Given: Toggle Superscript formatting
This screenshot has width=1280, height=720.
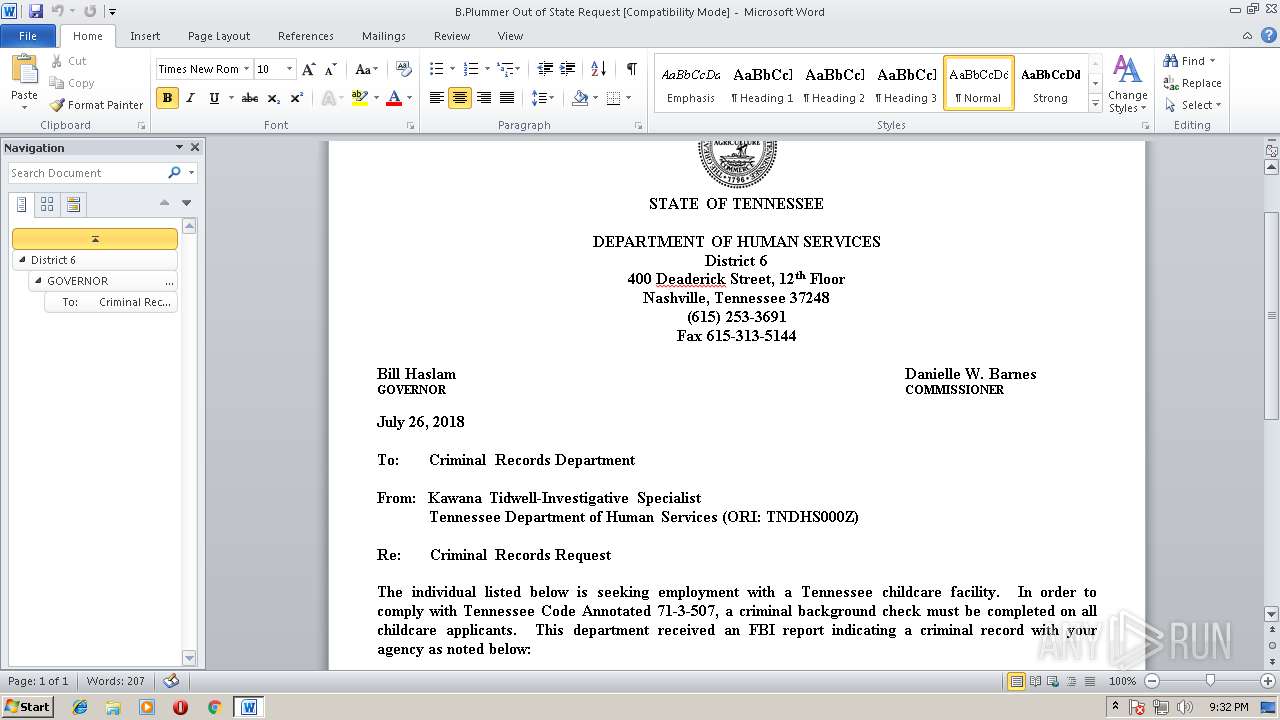Looking at the screenshot, I should 297,98.
